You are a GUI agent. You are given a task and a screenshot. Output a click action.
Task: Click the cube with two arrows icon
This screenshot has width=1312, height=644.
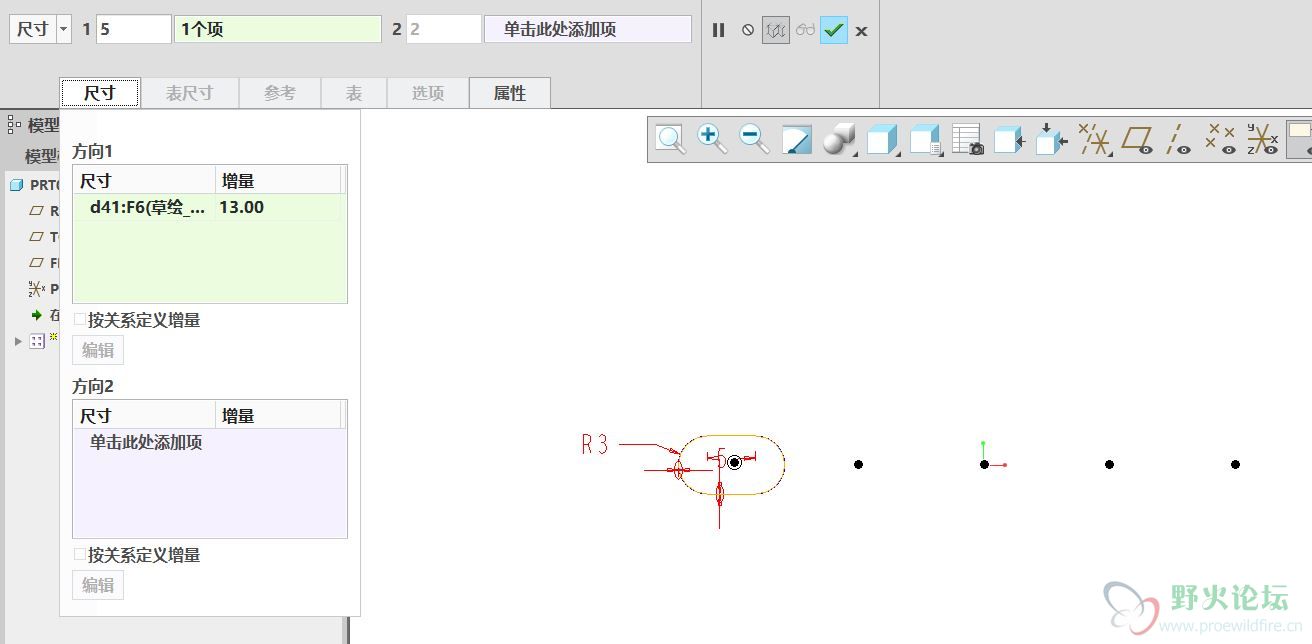click(x=1051, y=139)
